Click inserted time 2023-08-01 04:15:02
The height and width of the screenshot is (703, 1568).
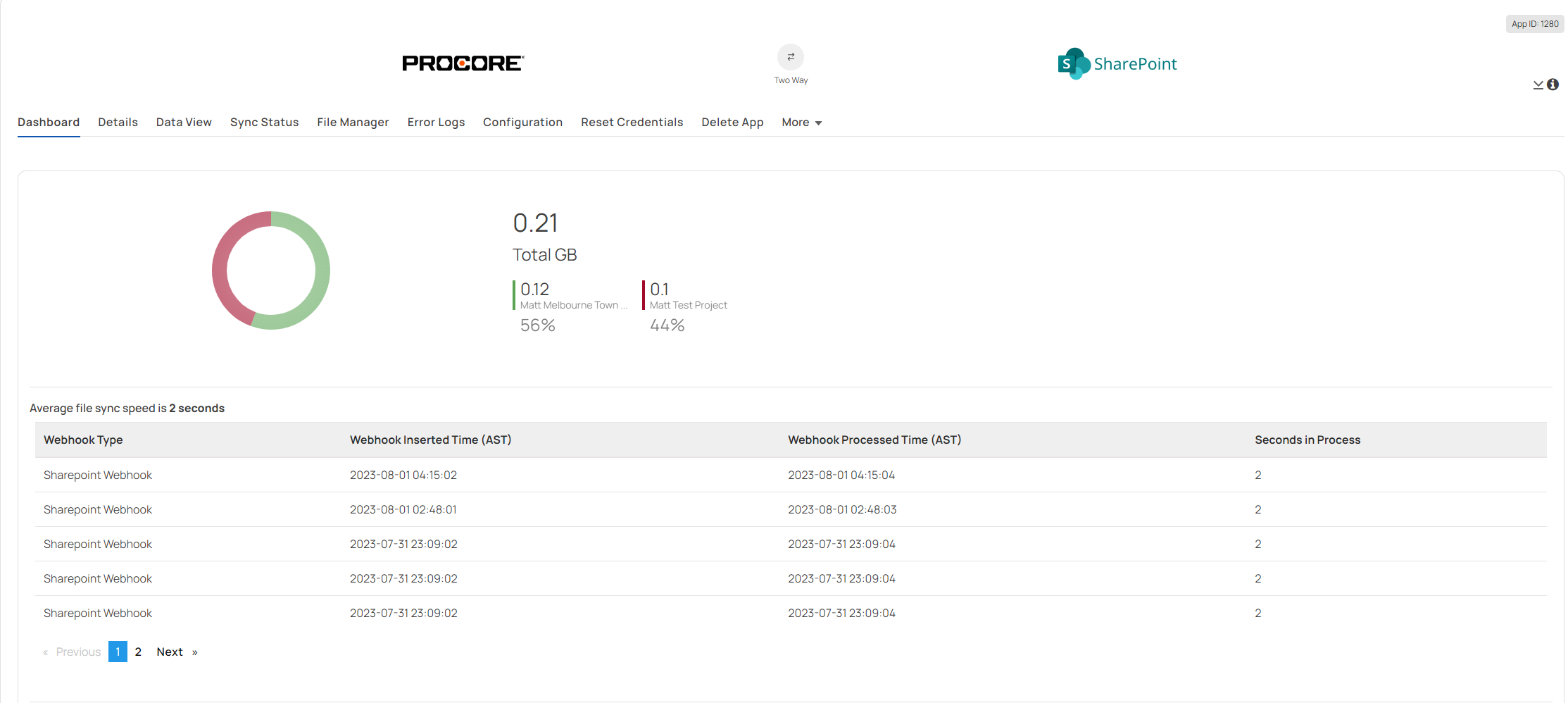[x=403, y=475]
